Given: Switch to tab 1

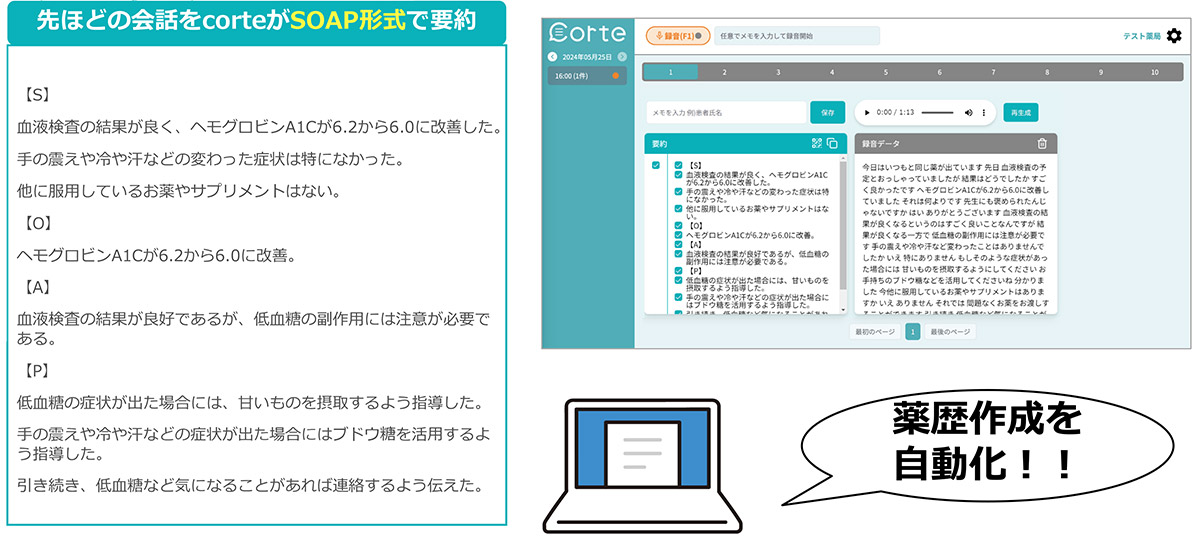Looking at the screenshot, I should click(x=670, y=72).
